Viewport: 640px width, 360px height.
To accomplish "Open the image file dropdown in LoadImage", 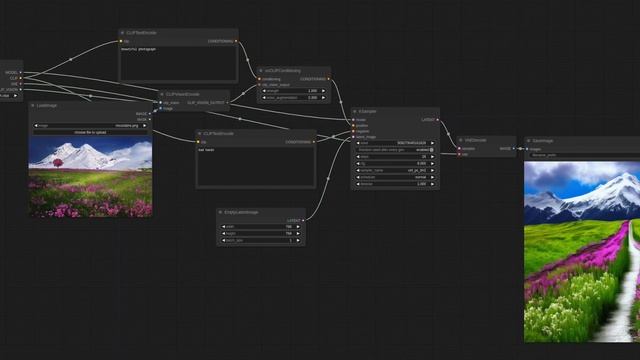I will (90, 125).
